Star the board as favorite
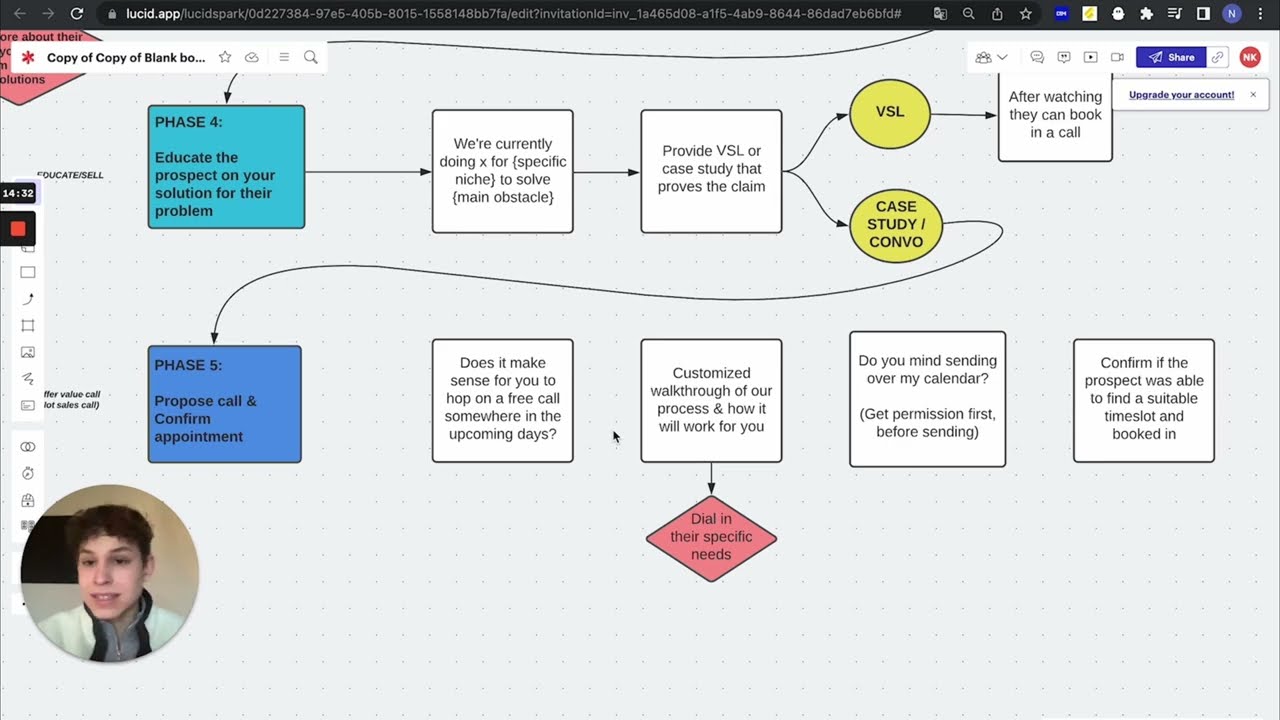 tap(225, 57)
